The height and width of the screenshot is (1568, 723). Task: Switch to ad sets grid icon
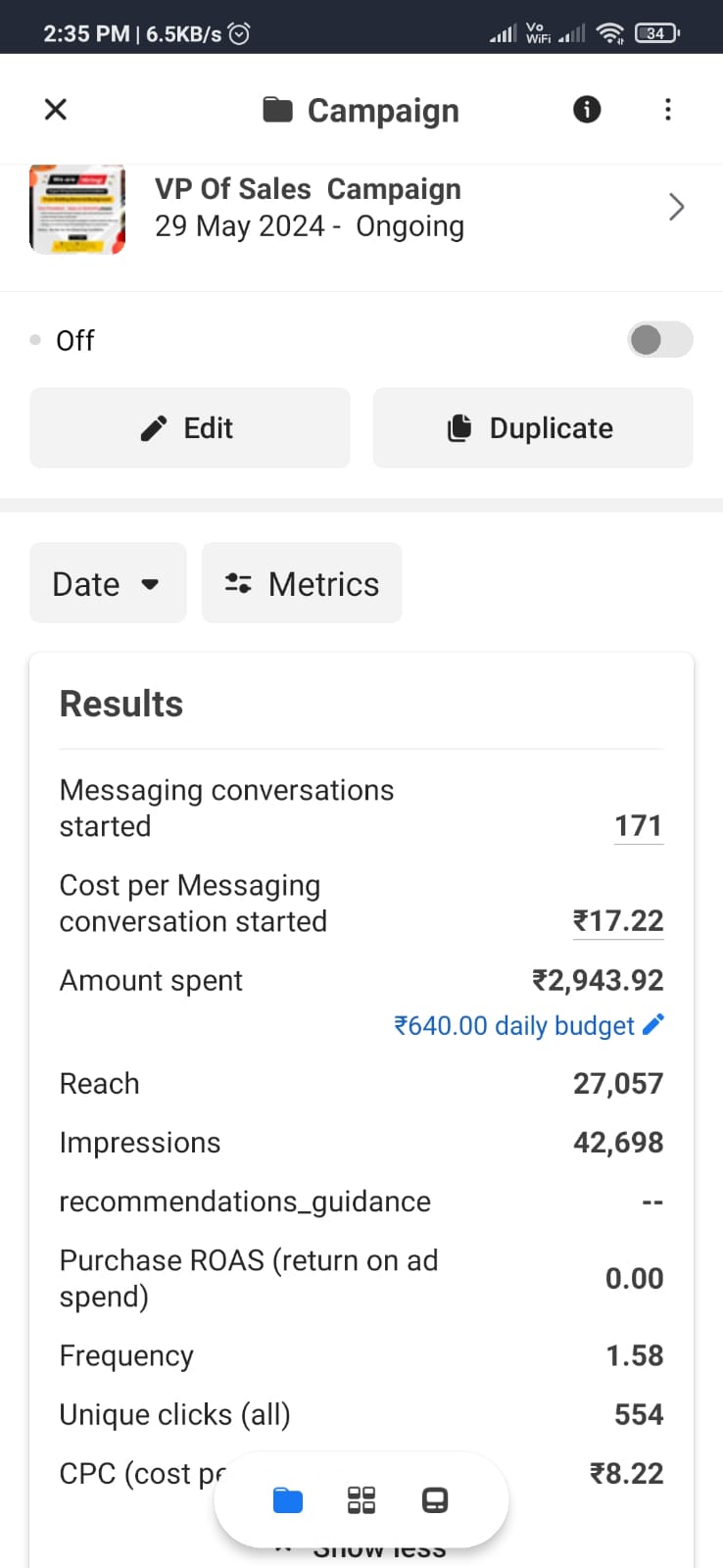click(x=361, y=1500)
